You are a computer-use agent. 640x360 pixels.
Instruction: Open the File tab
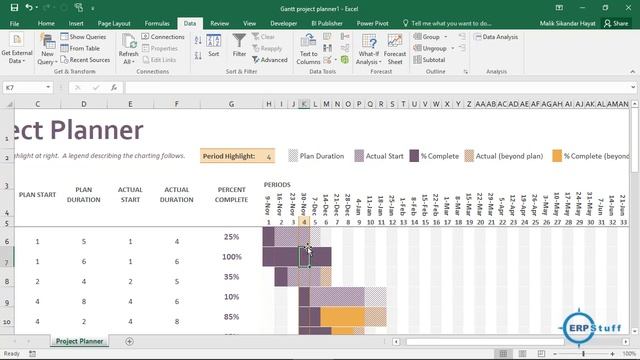[14, 23]
